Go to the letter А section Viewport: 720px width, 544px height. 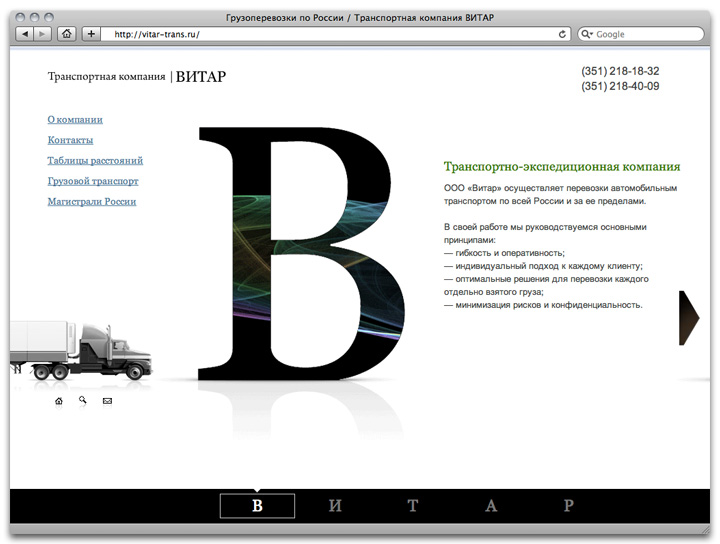coord(491,506)
